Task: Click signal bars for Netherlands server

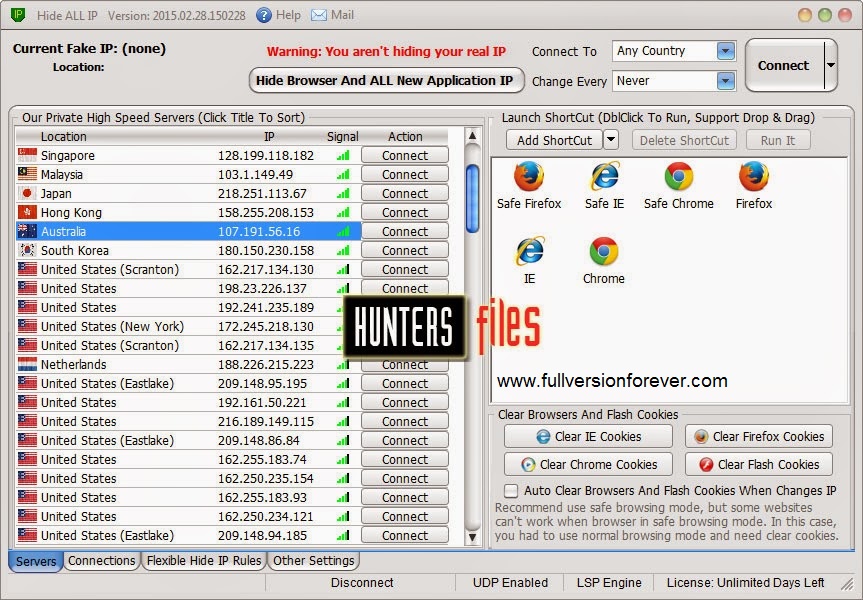Action: [x=343, y=365]
